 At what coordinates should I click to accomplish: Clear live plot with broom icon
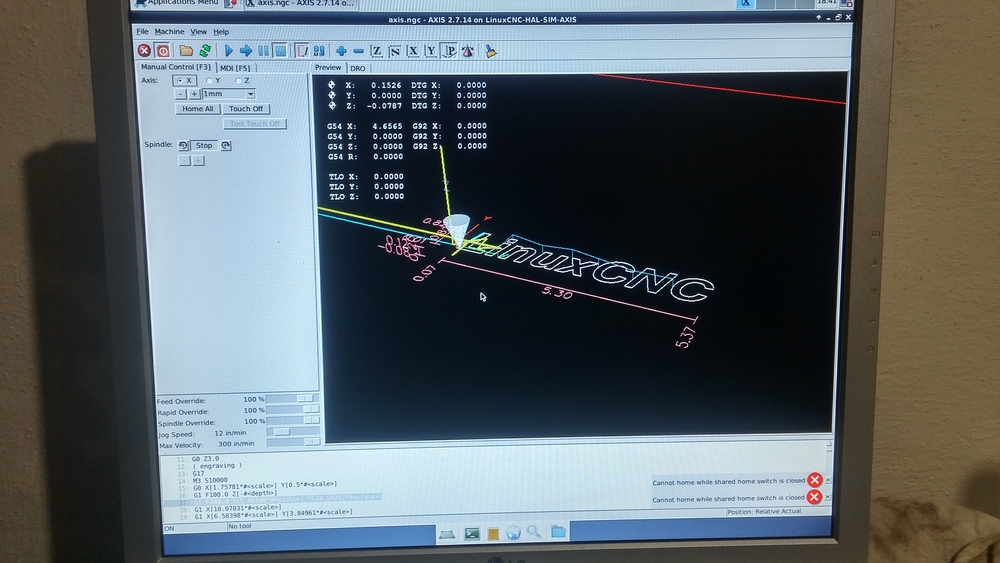(491, 51)
